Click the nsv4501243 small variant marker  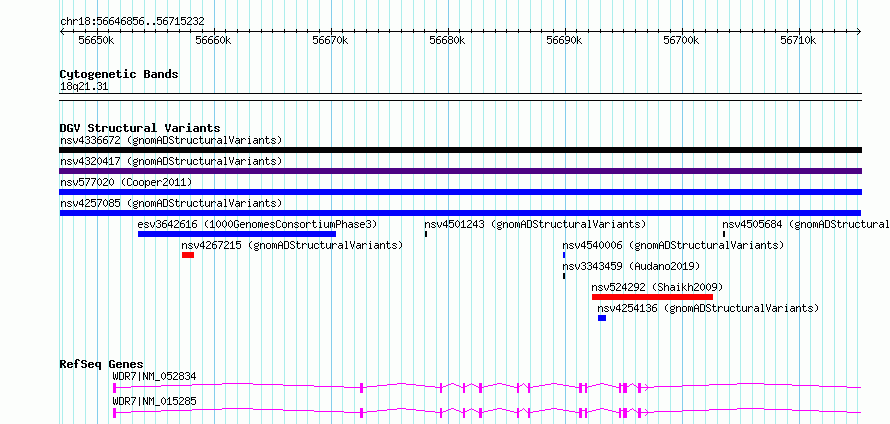(x=426, y=234)
